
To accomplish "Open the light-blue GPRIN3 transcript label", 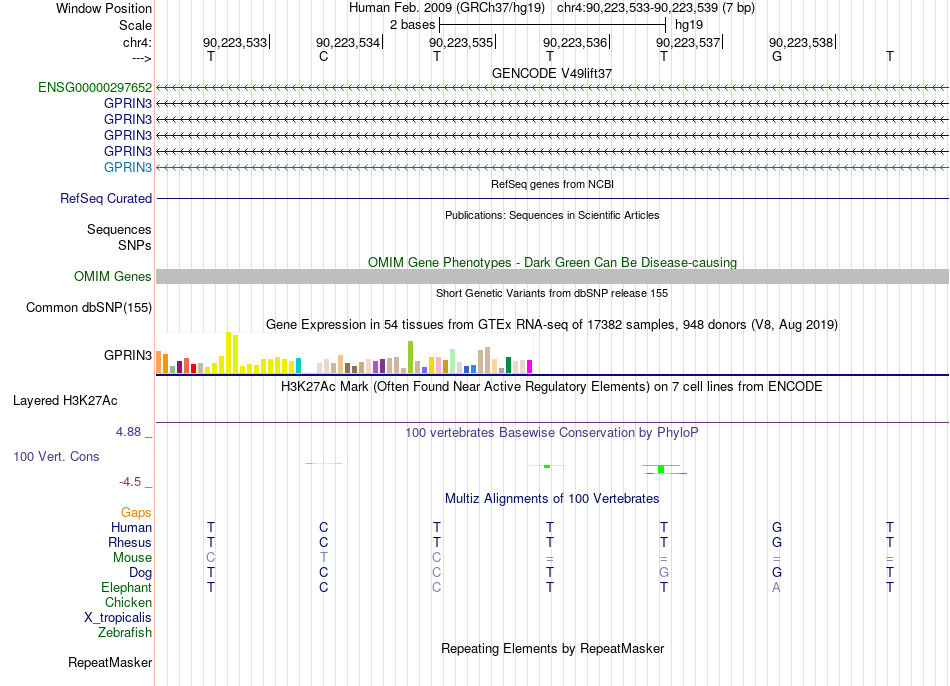I will (128, 167).
